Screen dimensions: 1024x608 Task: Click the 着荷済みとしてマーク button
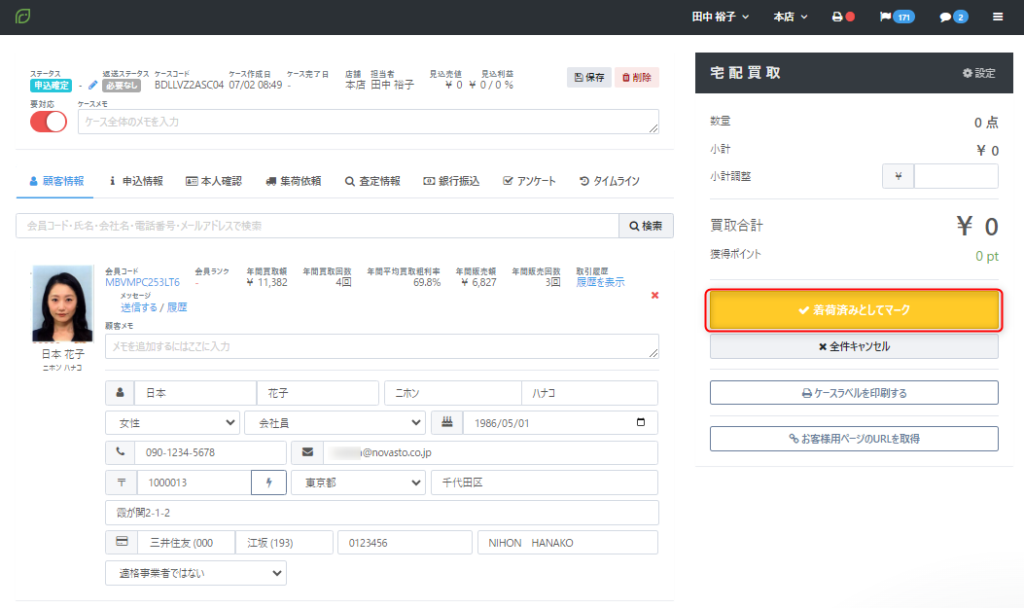(x=854, y=311)
